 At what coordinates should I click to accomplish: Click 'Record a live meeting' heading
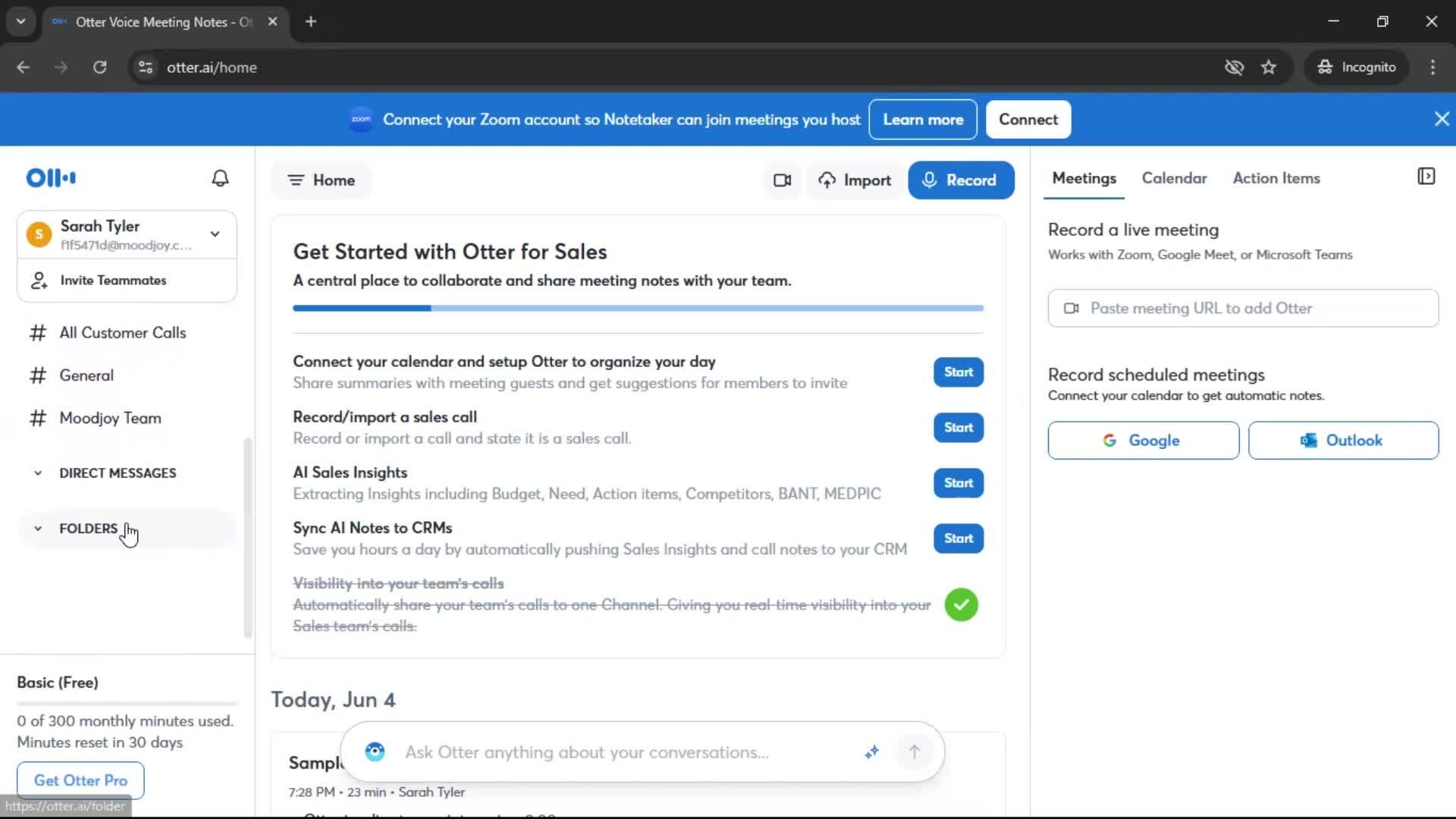pyautogui.click(x=1133, y=230)
